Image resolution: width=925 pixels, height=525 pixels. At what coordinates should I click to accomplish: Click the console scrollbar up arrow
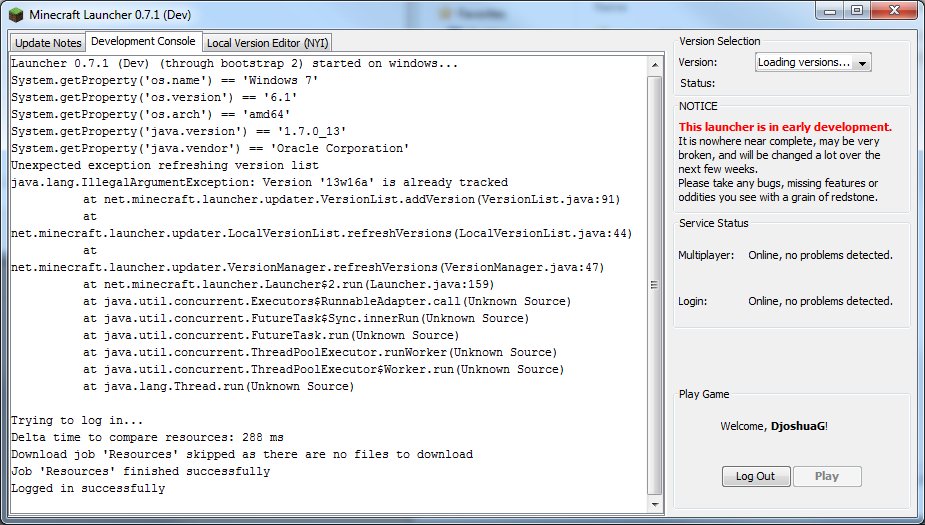(655, 65)
